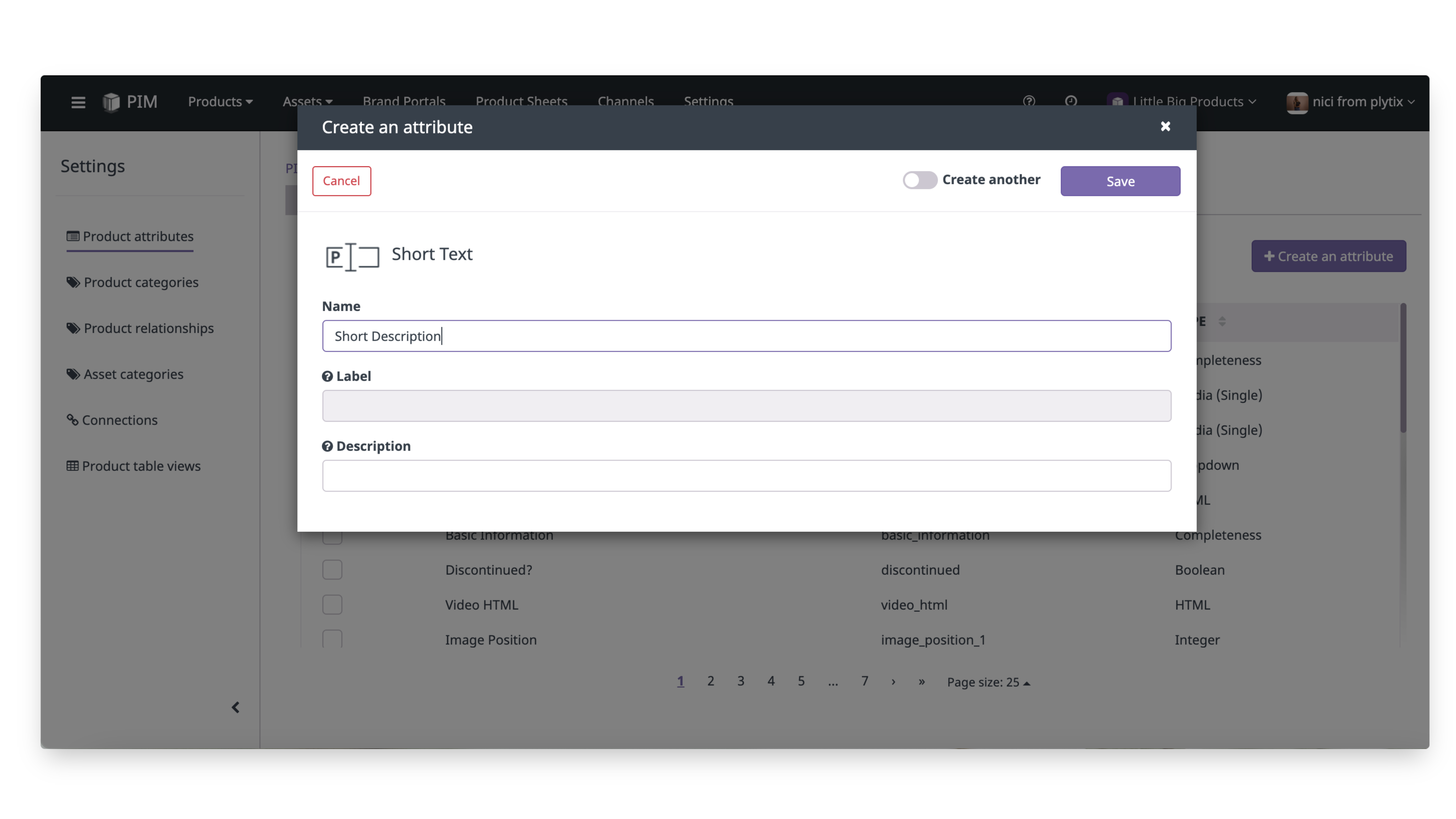1456x819 pixels.
Task: Open Little Big Products account dropdown
Action: point(1194,102)
